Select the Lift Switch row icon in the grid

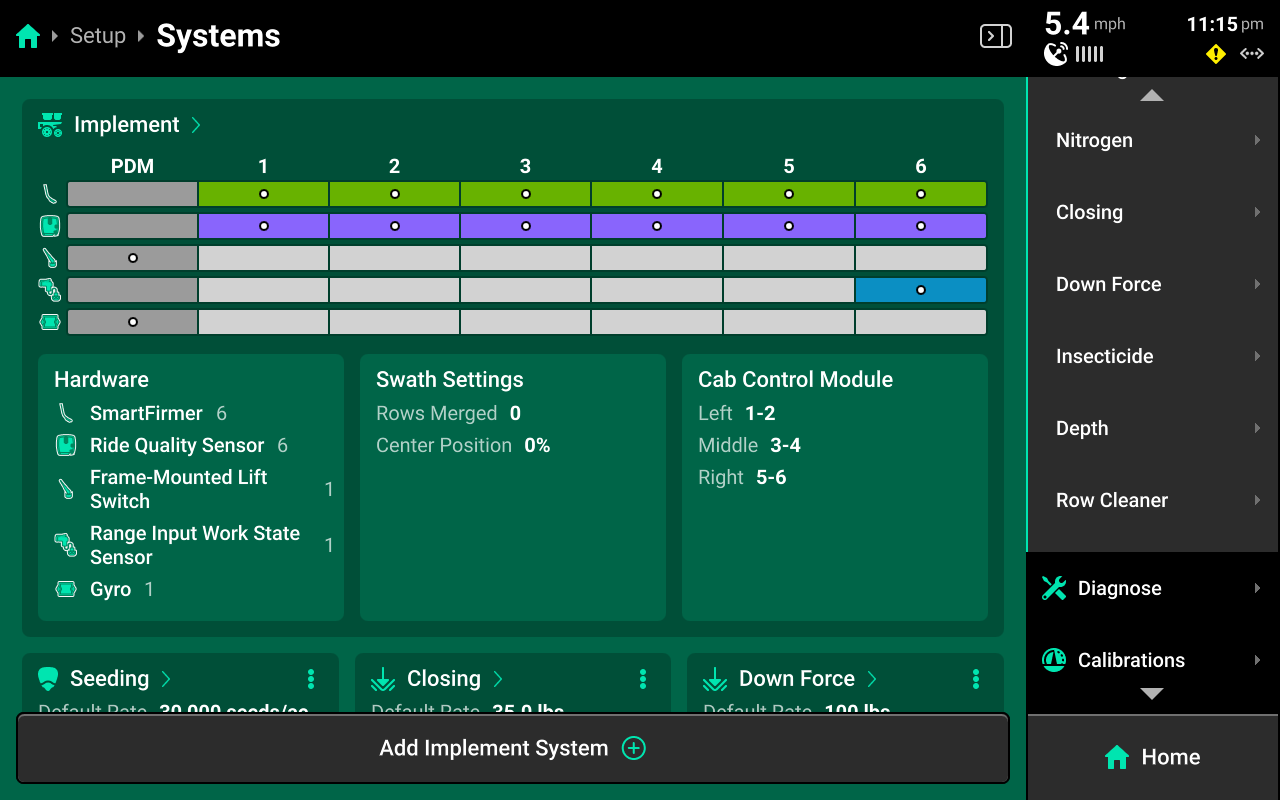pos(50,258)
